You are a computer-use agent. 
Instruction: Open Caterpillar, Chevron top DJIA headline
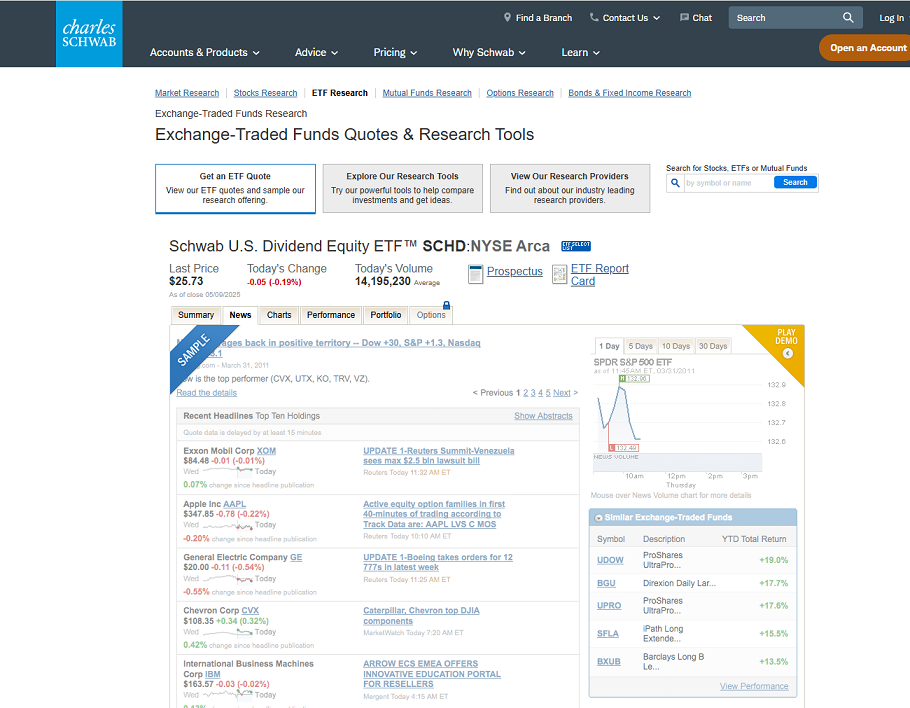coord(421,616)
